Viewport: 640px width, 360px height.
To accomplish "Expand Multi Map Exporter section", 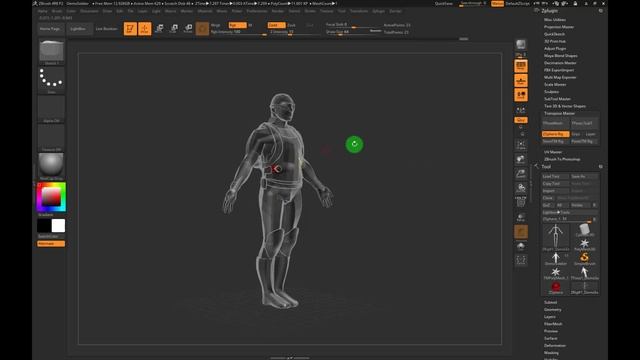I will pos(560,77).
